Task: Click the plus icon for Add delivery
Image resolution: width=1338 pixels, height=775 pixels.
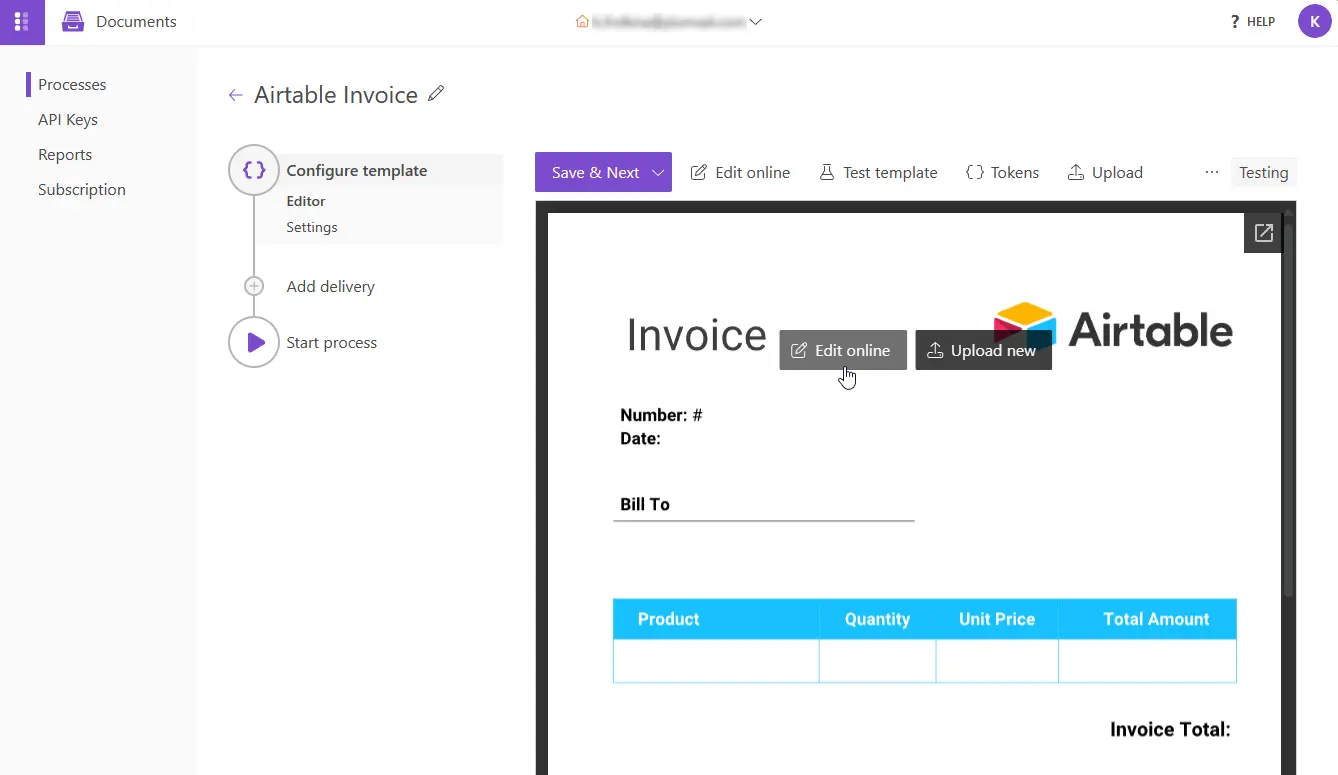Action: click(x=254, y=286)
